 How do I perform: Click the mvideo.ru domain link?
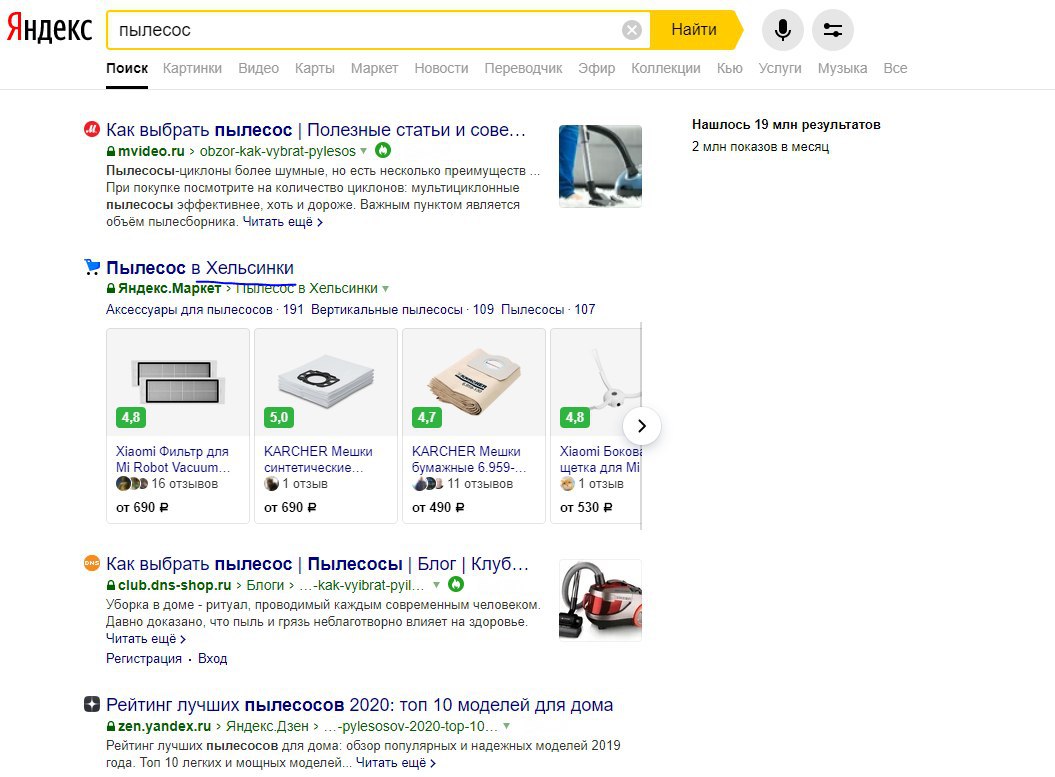click(151, 151)
